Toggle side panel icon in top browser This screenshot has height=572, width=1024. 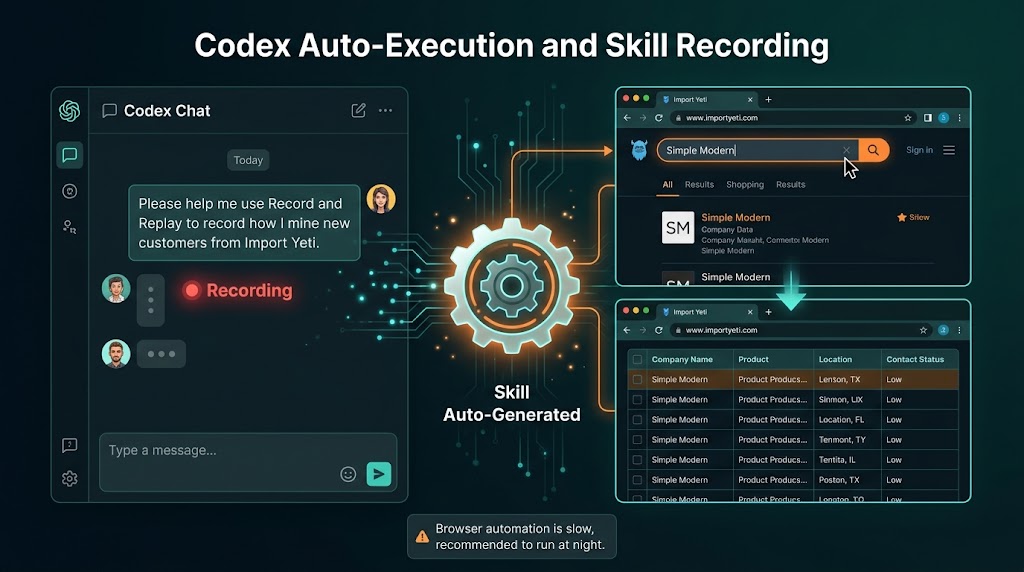click(927, 118)
